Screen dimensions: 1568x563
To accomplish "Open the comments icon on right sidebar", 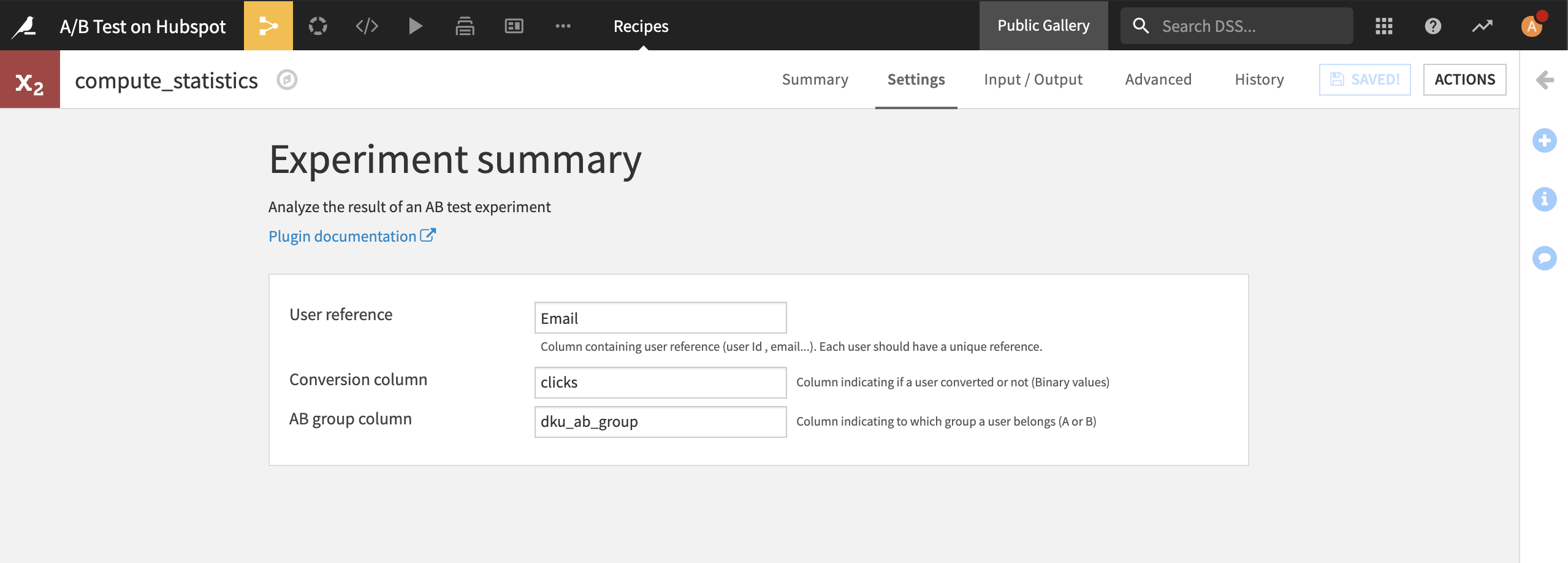I will pos(1545,258).
